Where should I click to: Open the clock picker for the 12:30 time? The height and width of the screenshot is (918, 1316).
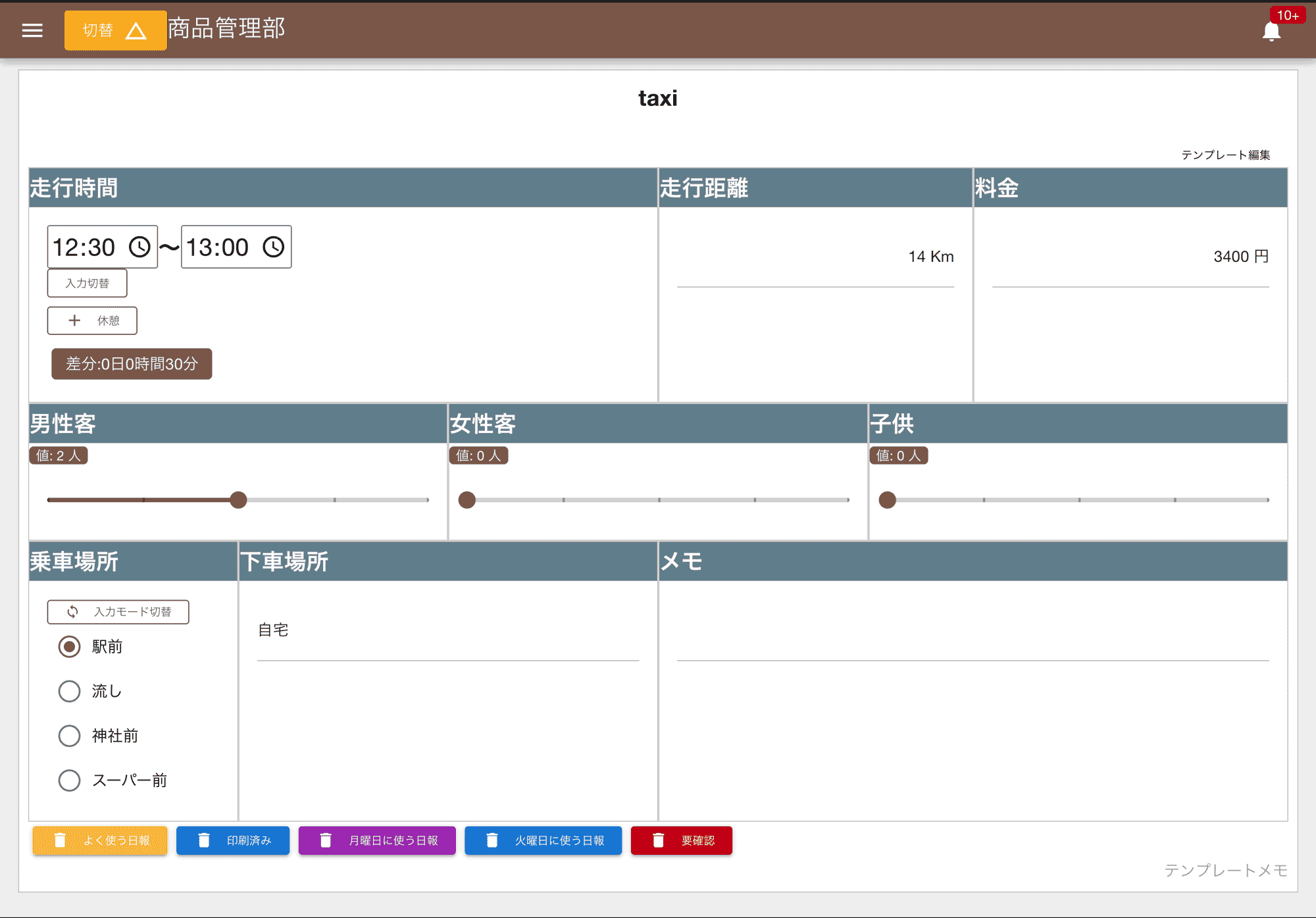tap(139, 247)
